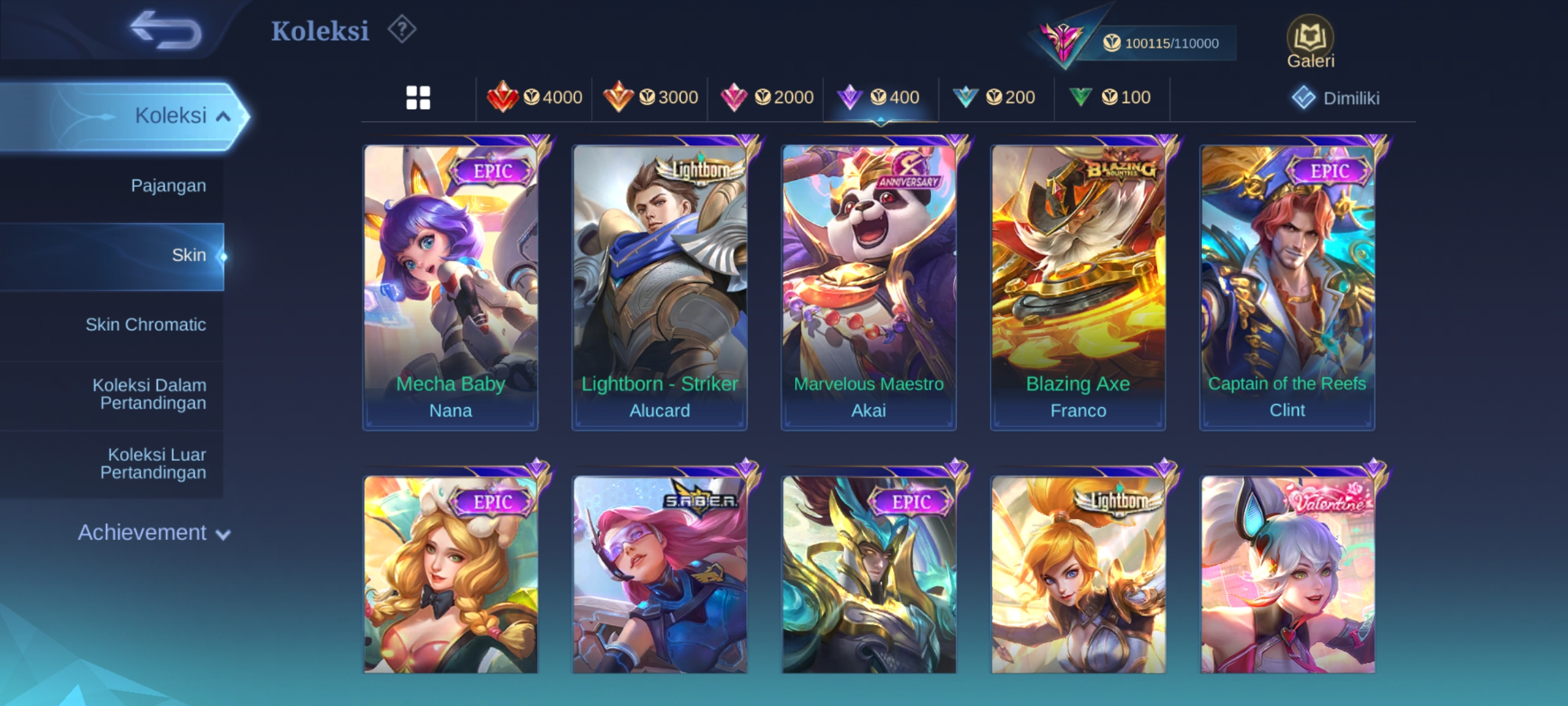Tap the back arrow icon
The image size is (1568, 706).
166,30
